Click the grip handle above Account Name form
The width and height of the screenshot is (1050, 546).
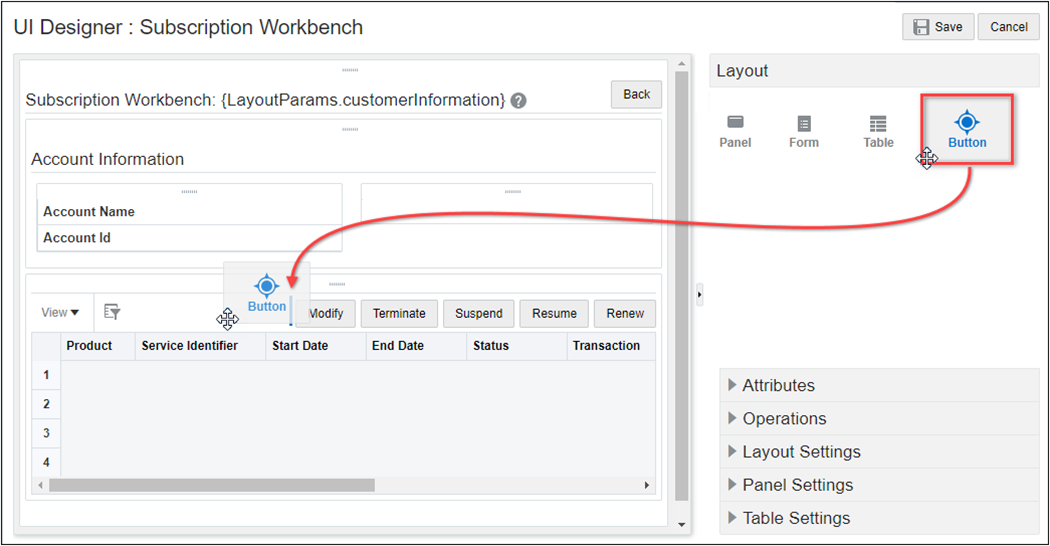click(x=190, y=192)
